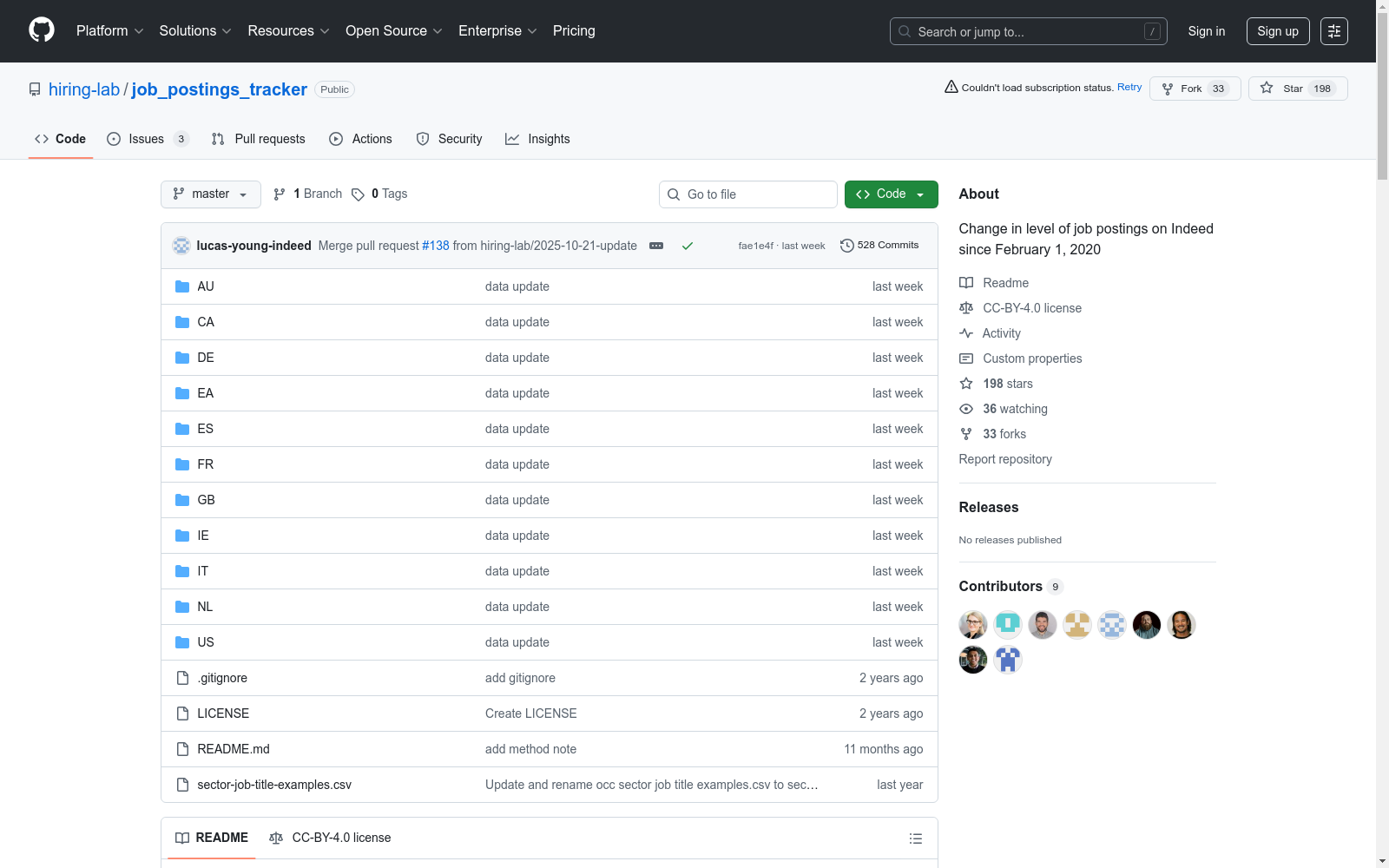Open Report repository link

[1005, 459]
